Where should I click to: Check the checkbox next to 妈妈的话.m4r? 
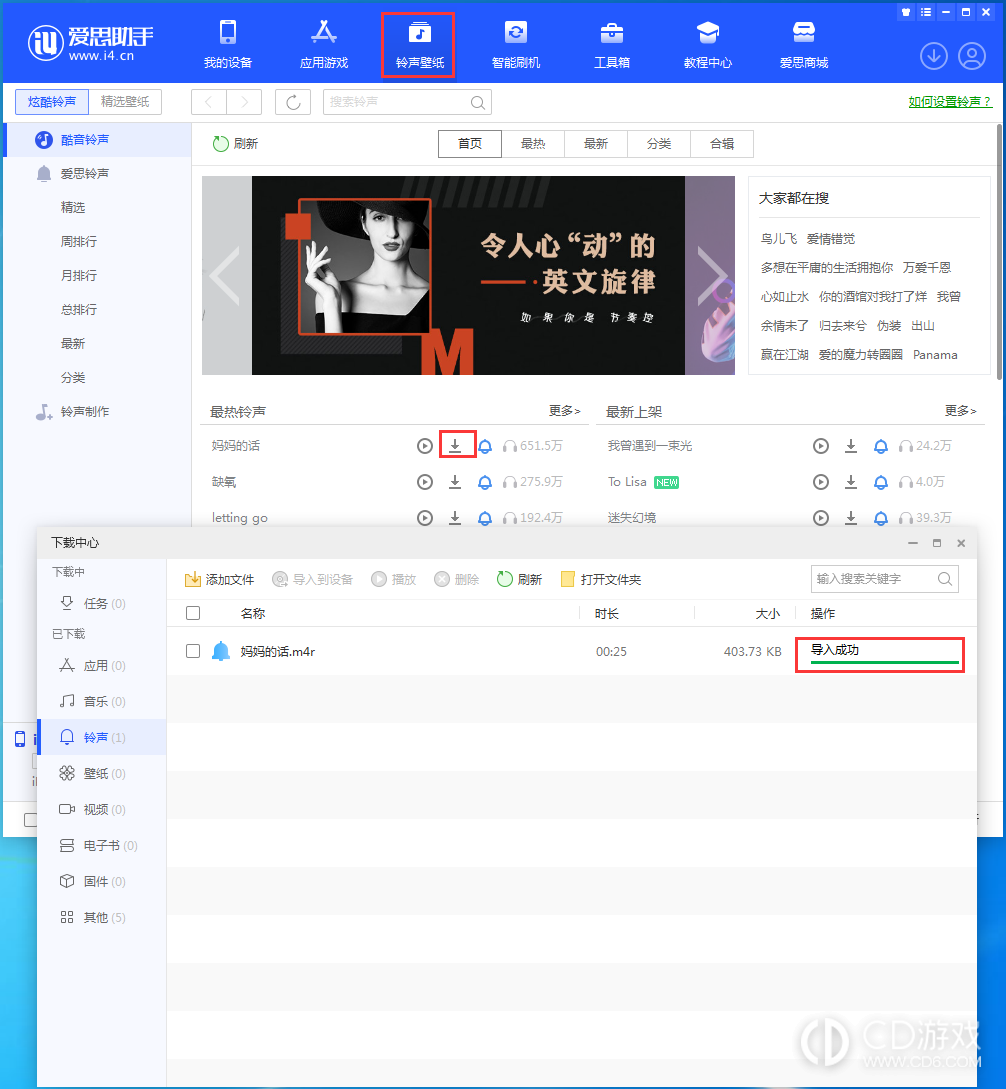click(x=193, y=649)
